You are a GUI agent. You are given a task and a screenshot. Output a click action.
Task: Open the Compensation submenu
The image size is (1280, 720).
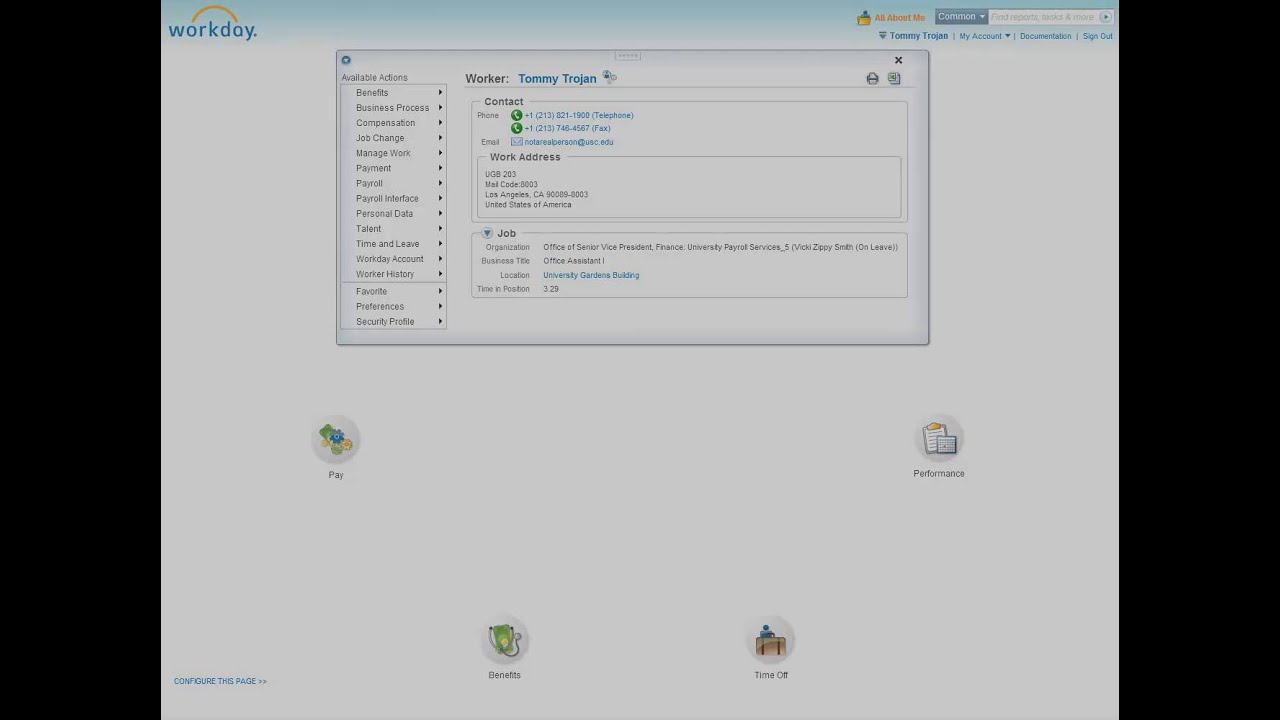(393, 123)
